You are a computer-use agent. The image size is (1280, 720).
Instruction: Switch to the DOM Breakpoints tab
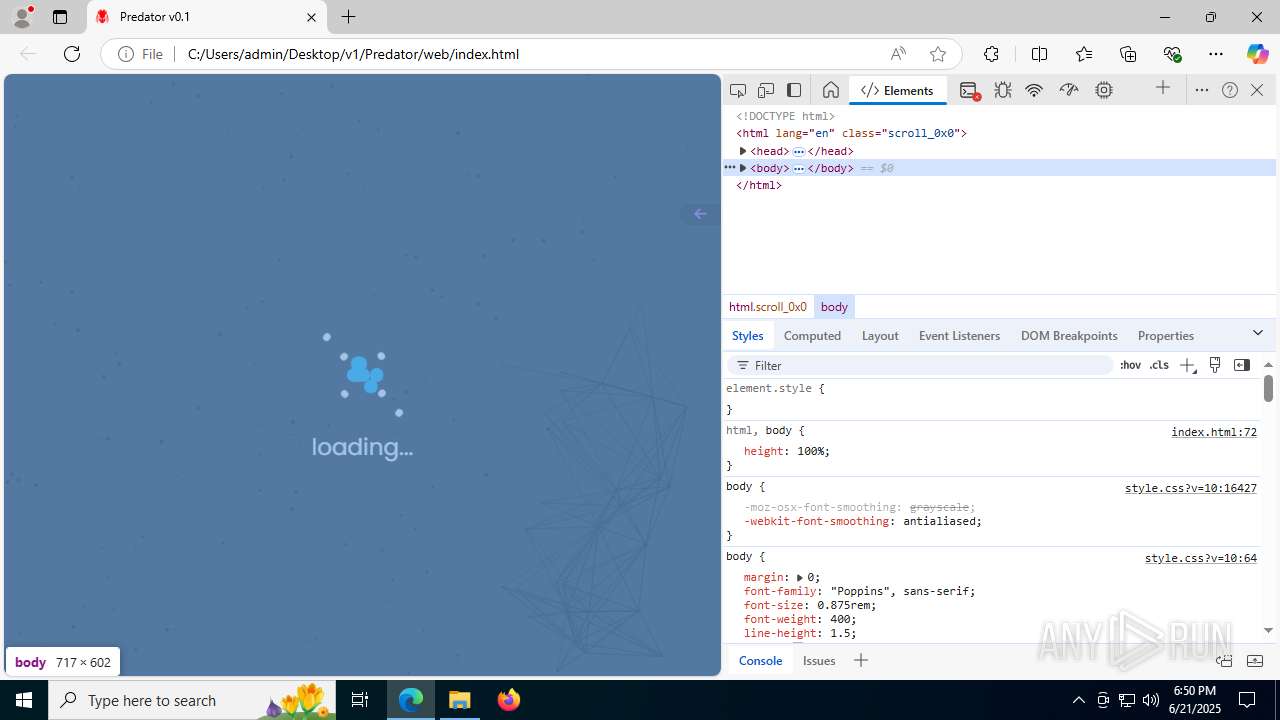point(1069,335)
